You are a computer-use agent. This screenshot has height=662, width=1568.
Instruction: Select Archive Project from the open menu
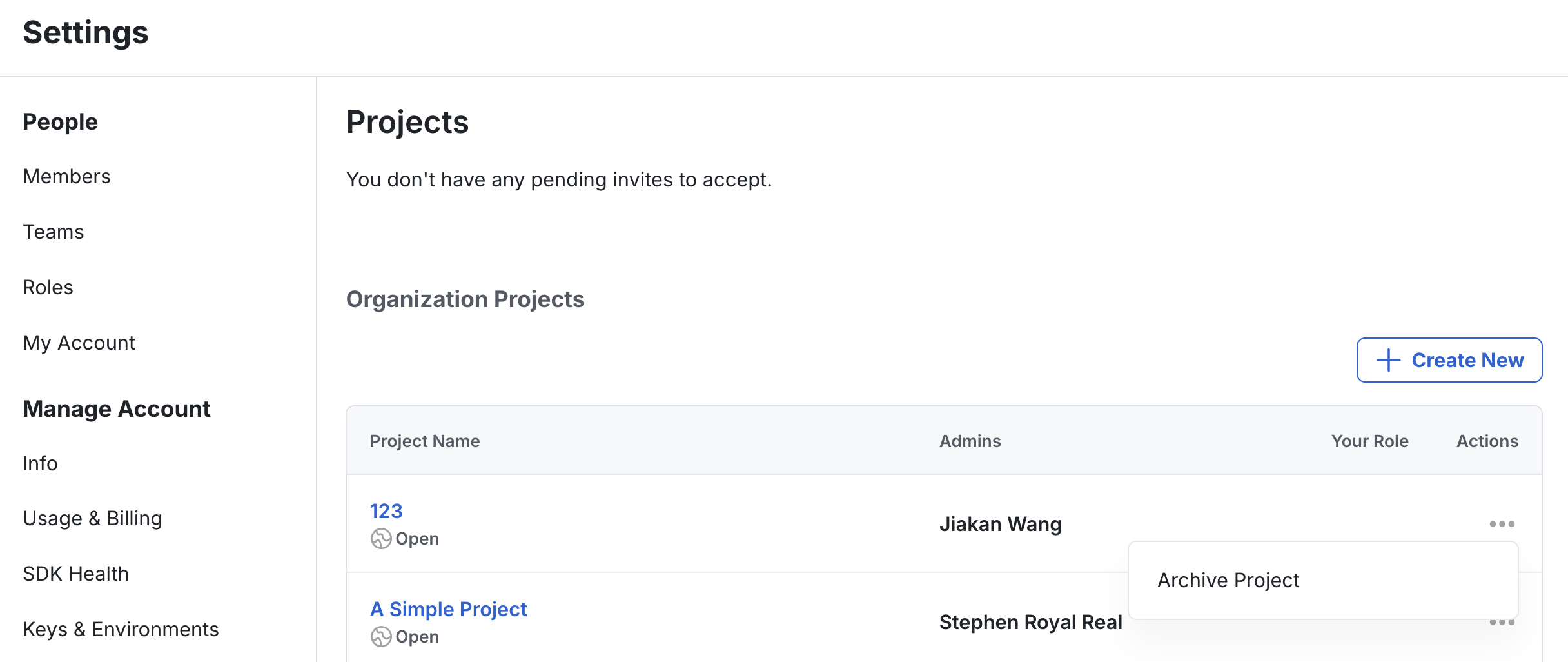1228,580
